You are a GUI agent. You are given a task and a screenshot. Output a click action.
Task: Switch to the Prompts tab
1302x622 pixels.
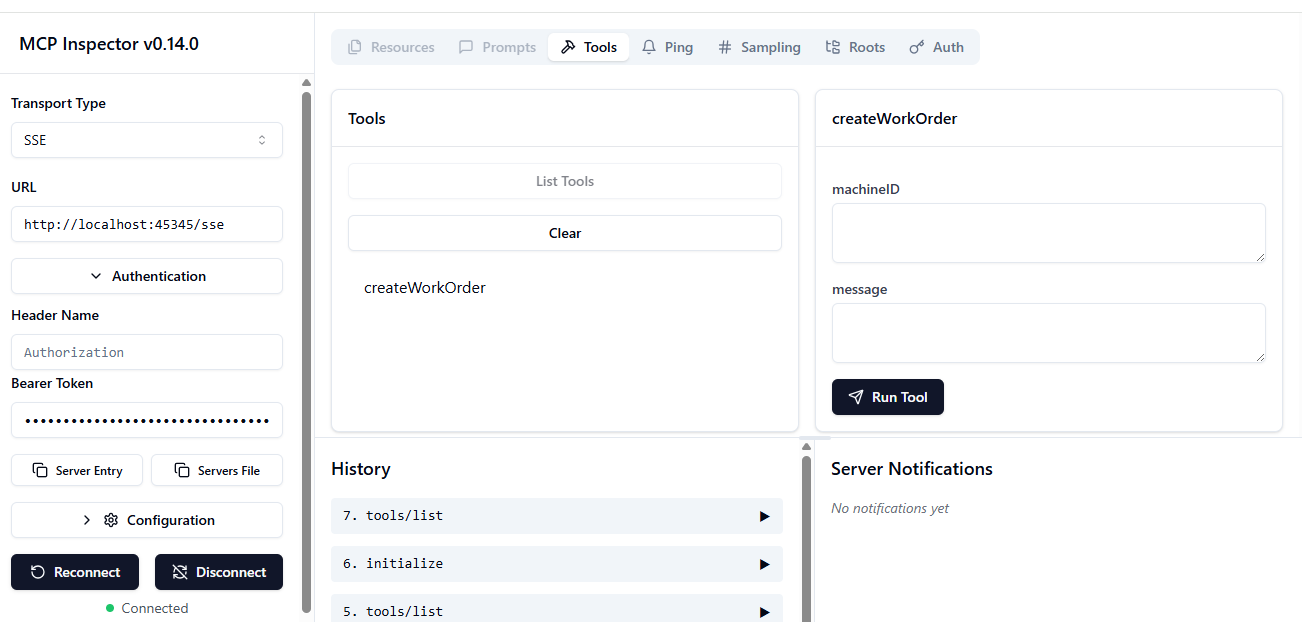(497, 47)
